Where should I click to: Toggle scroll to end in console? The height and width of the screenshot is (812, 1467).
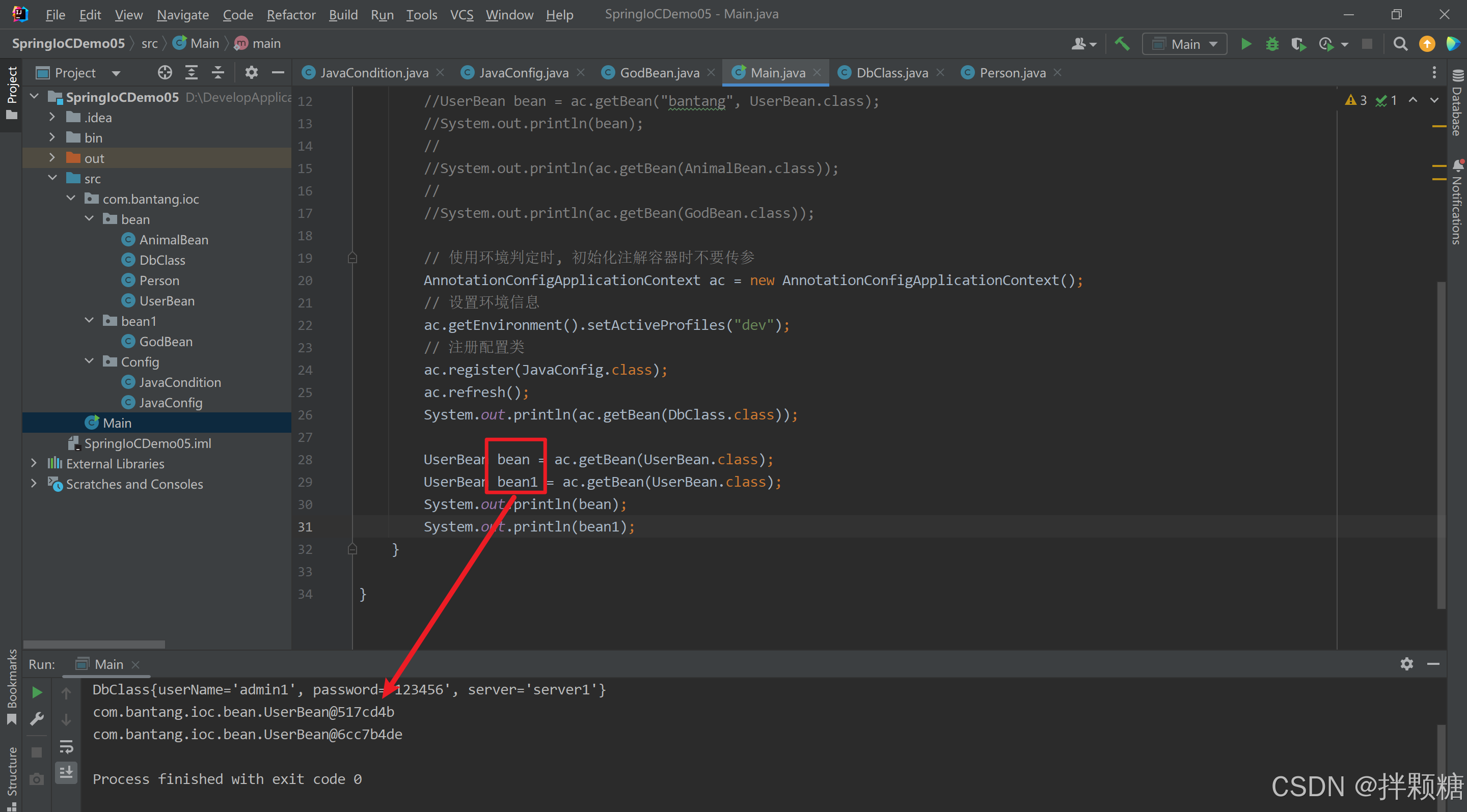[66, 773]
